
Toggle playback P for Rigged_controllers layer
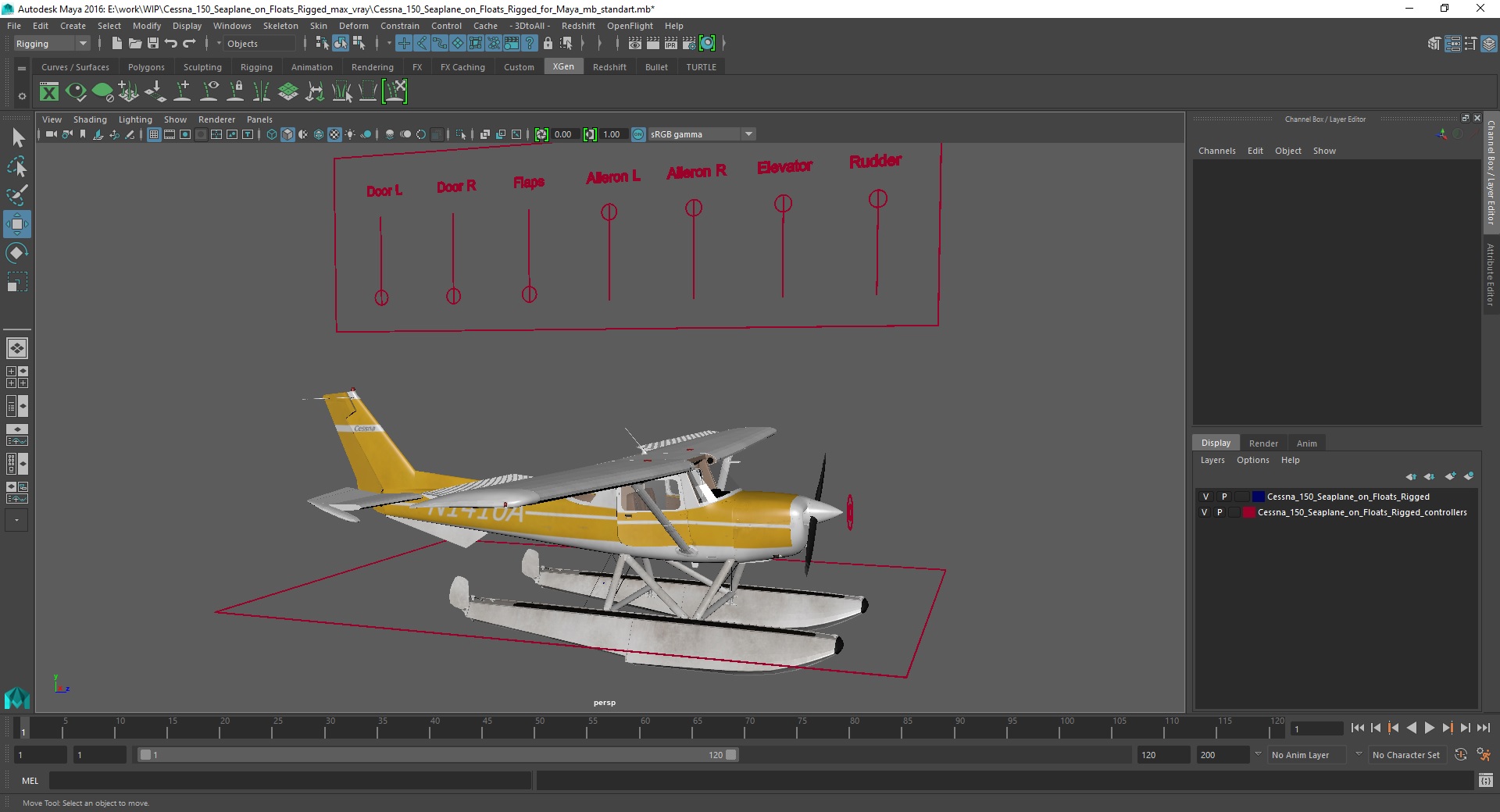pyautogui.click(x=1220, y=512)
